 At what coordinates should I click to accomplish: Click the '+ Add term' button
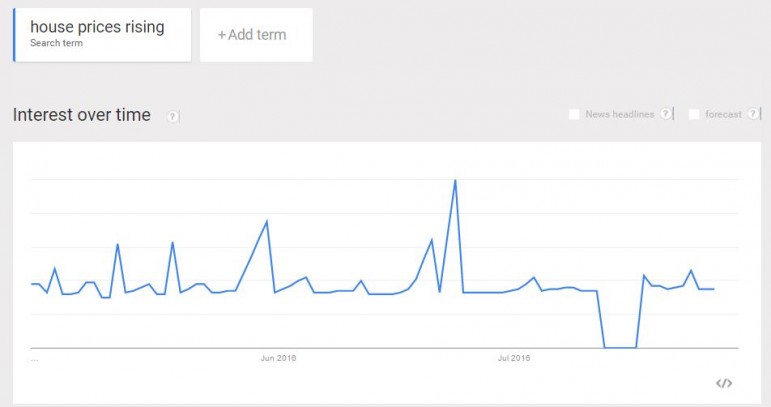pyautogui.click(x=256, y=35)
